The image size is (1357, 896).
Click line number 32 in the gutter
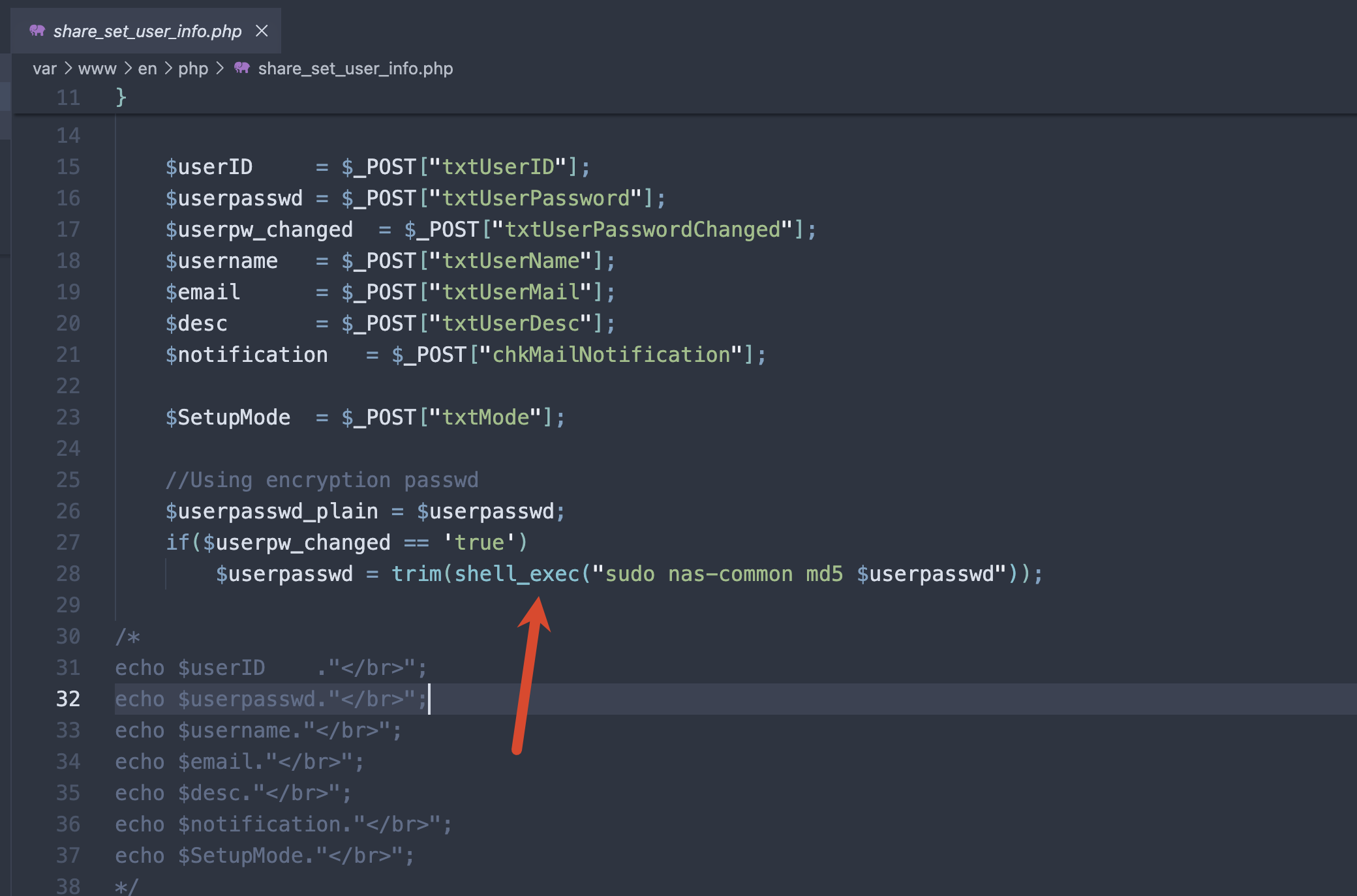coord(68,699)
